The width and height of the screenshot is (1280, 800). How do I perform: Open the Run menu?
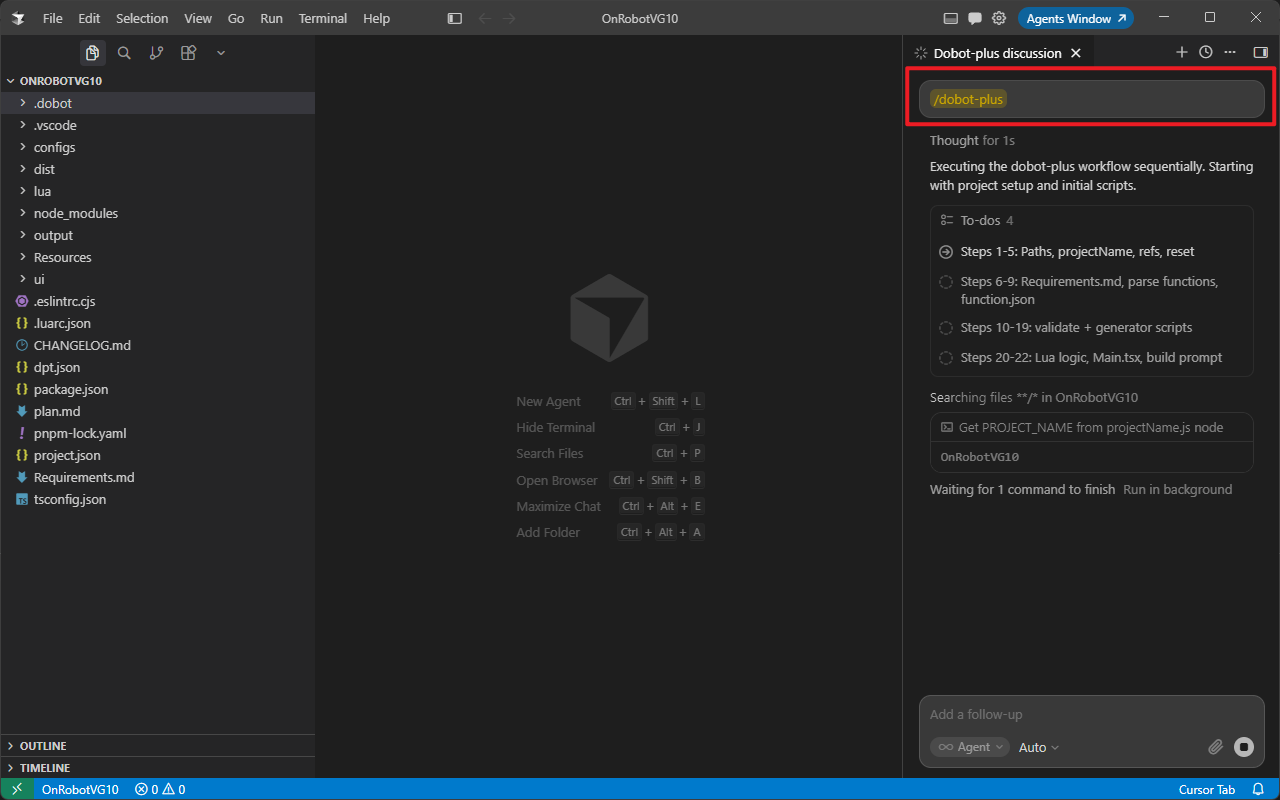[271, 18]
